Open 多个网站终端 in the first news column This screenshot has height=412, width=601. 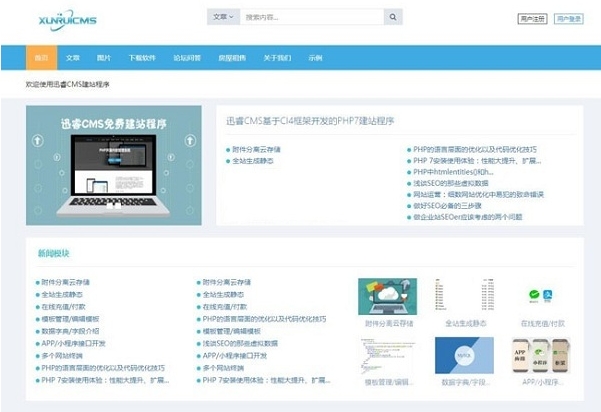point(62,356)
